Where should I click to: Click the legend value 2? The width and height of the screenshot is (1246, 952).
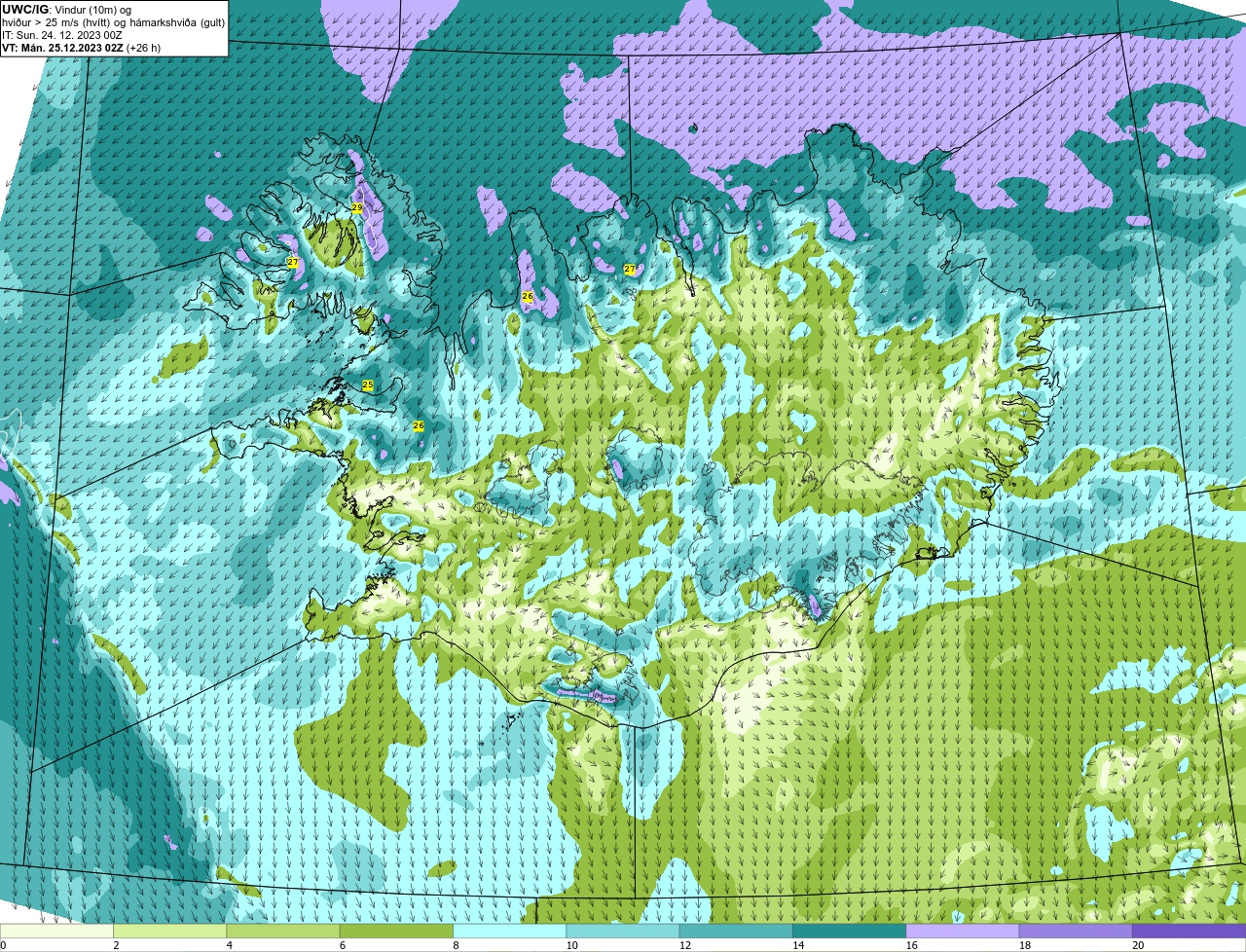coord(116,945)
